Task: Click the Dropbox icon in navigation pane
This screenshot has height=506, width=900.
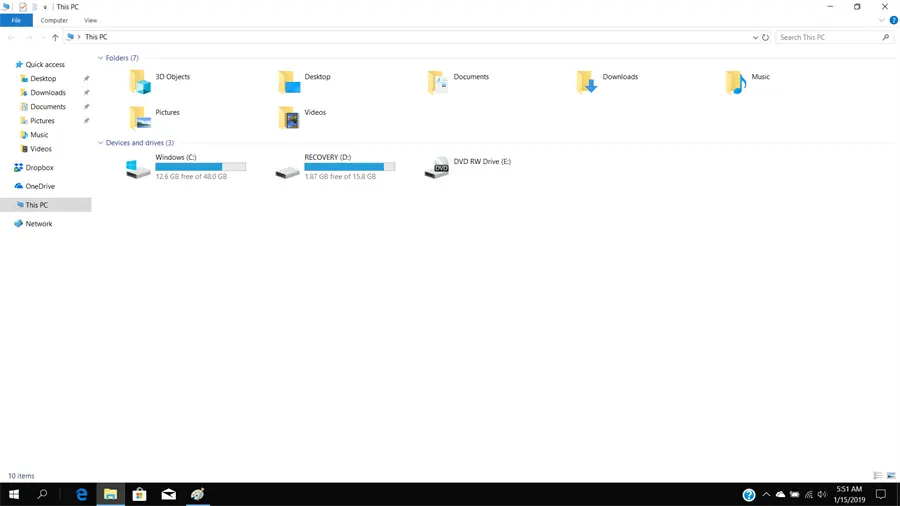Action: click(18, 168)
